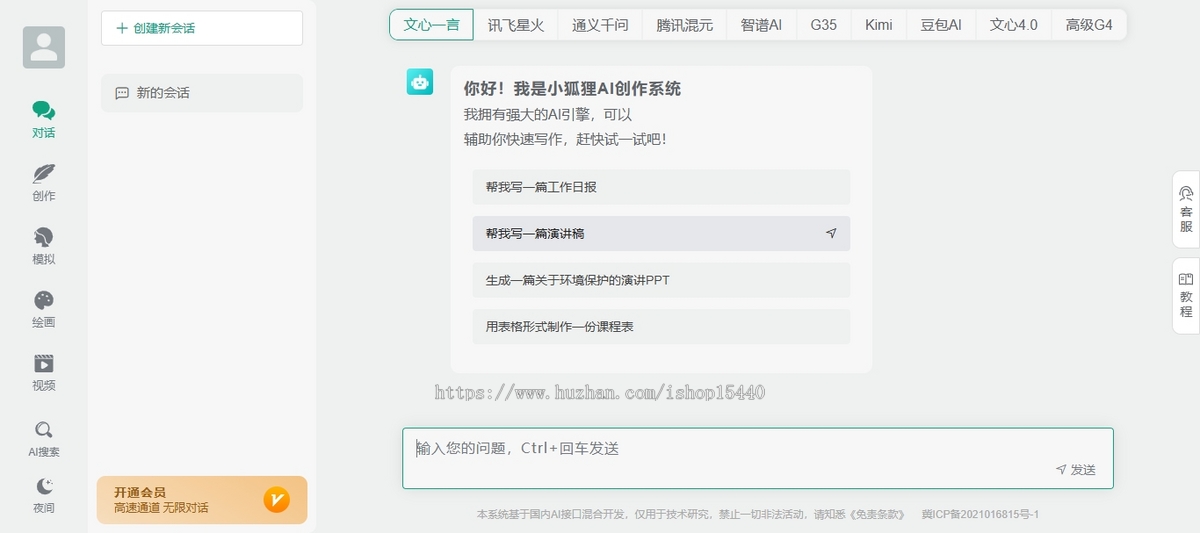Switch to 讯飞星火 model tab
Screen dimensions: 1200x533
(516, 25)
